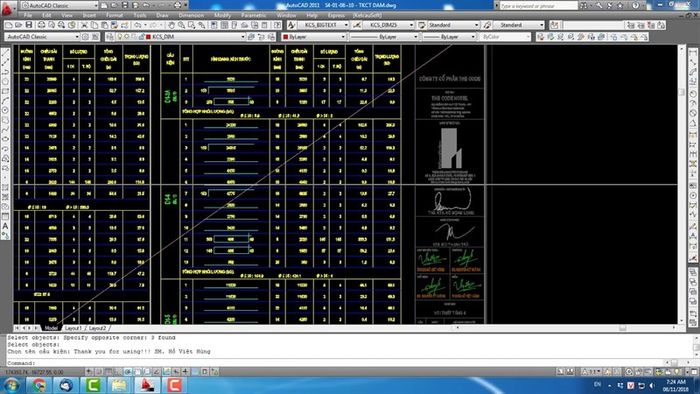Open AutoCAD Classic workspace dropdown in title bar
This screenshot has height=394, width=700.
(96, 5)
